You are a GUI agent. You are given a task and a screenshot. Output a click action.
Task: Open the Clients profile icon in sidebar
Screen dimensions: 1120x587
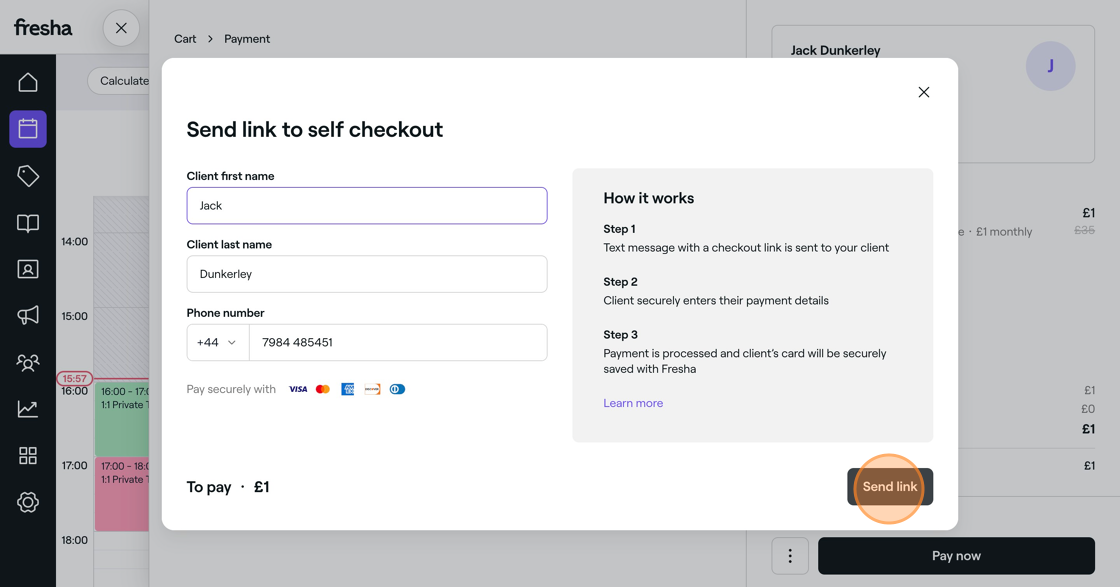pos(28,269)
